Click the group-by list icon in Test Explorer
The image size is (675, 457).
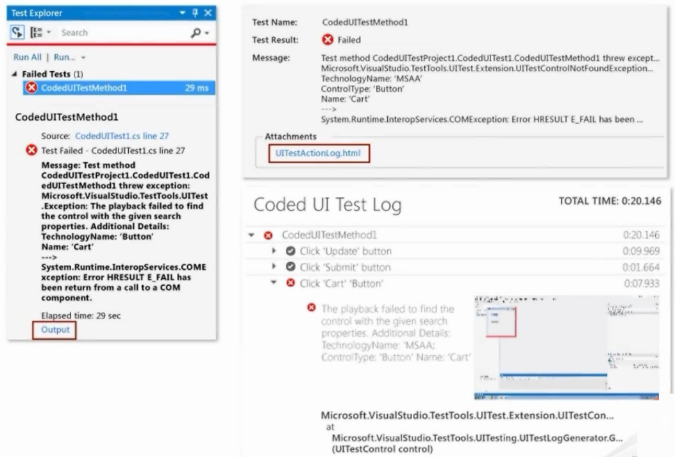36,32
